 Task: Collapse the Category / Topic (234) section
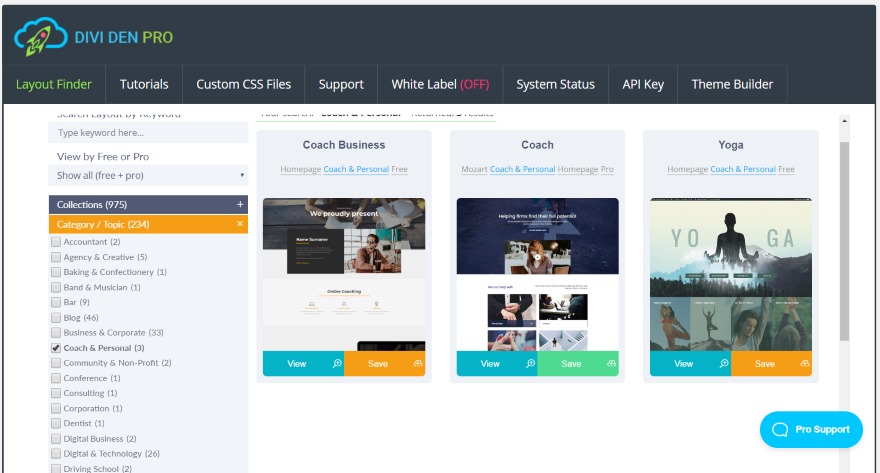[x=240, y=224]
